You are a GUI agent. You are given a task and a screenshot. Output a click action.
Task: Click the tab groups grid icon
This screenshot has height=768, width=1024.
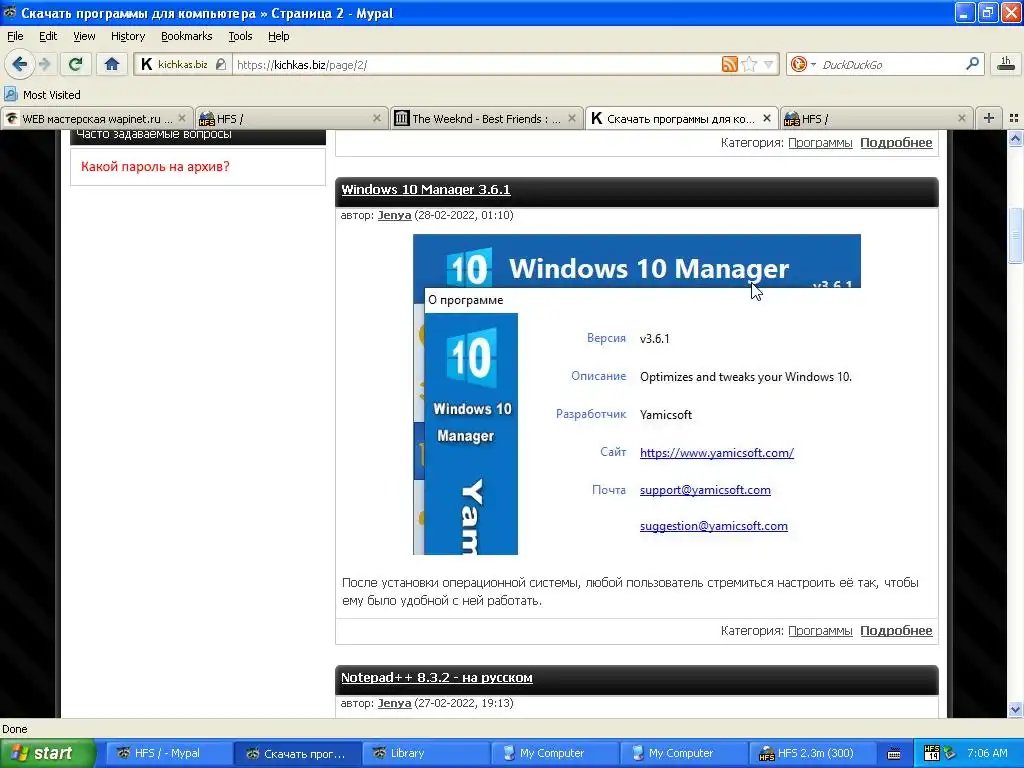tap(1014, 118)
